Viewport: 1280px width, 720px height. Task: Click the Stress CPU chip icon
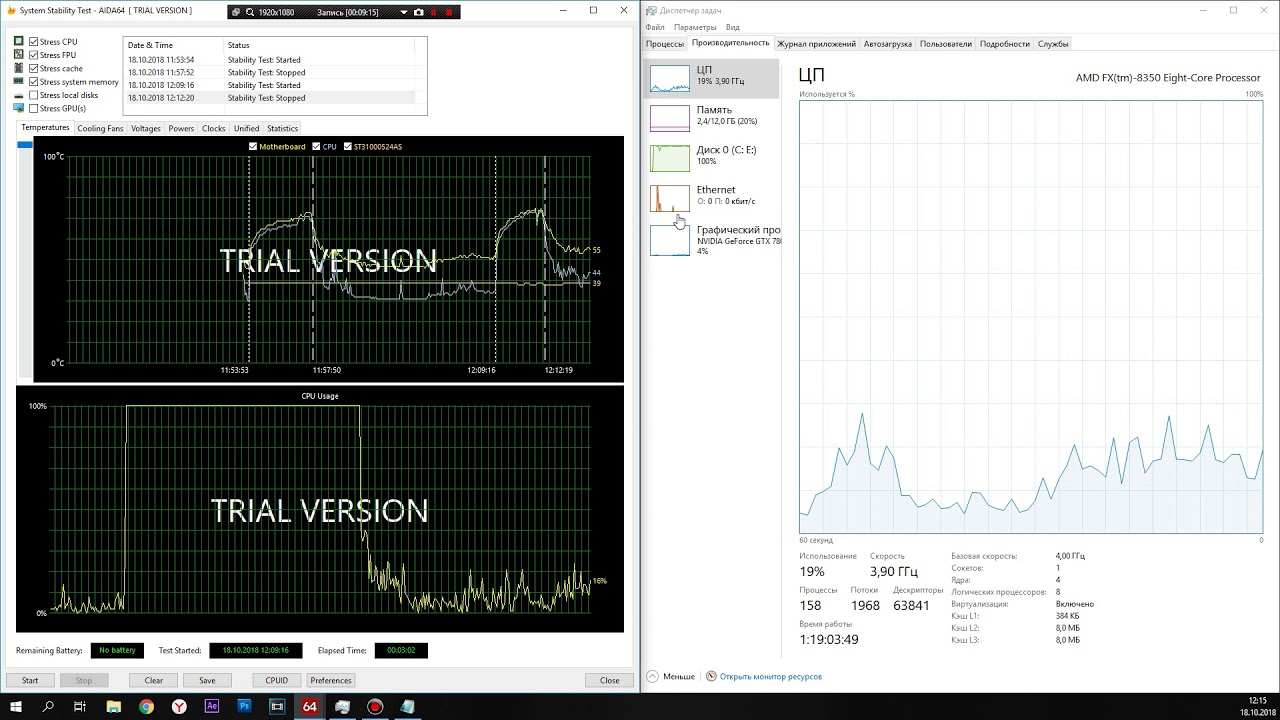click(19, 42)
